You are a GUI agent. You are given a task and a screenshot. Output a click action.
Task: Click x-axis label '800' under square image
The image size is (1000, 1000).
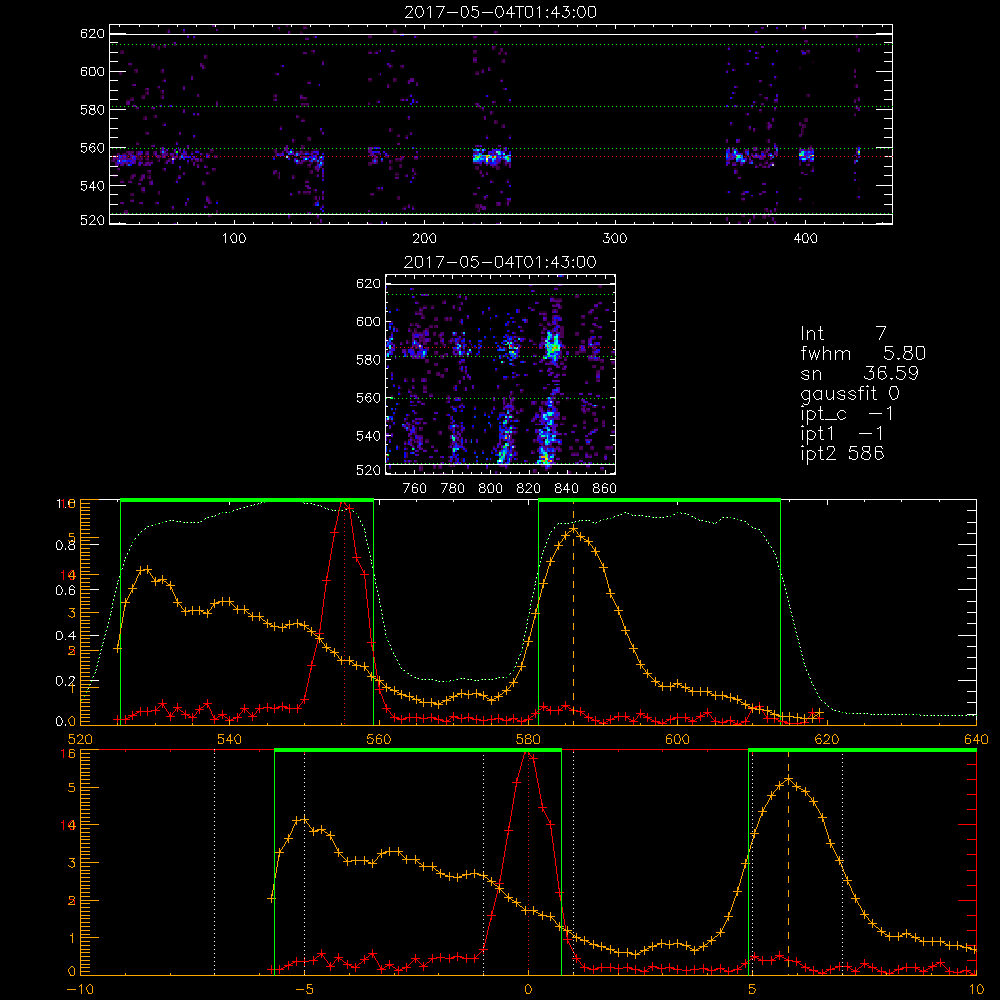[490, 489]
